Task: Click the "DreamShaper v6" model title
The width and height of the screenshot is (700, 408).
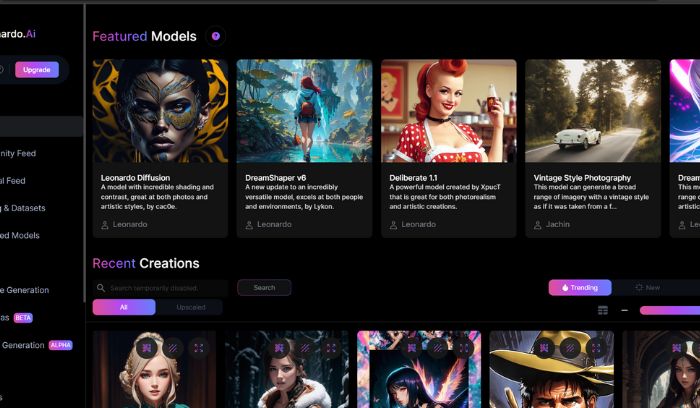Action: coord(275,178)
